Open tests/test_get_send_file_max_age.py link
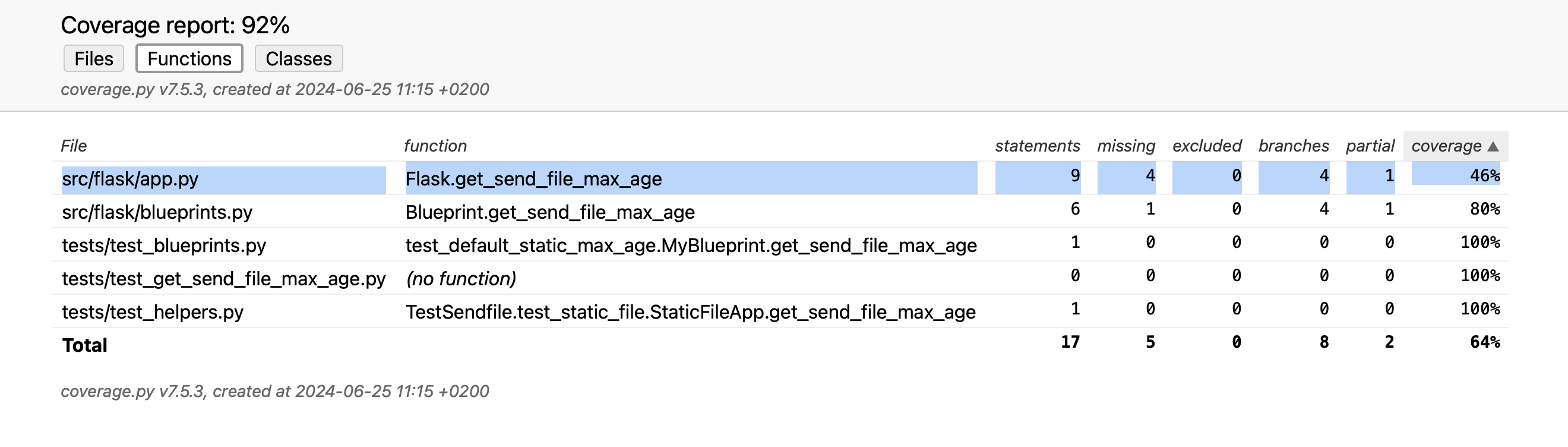 click(224, 279)
